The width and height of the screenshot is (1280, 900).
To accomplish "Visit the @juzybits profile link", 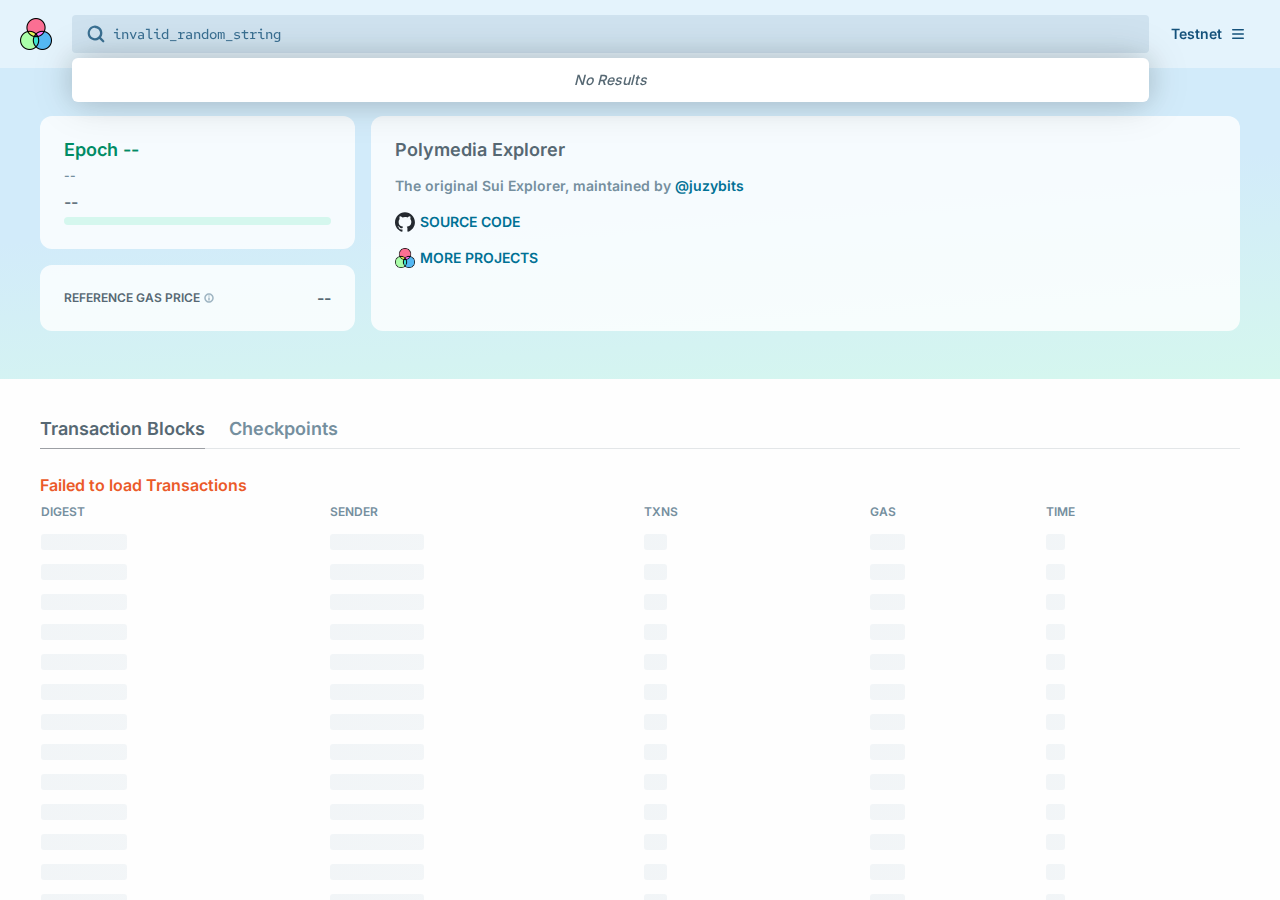I will [x=709, y=186].
